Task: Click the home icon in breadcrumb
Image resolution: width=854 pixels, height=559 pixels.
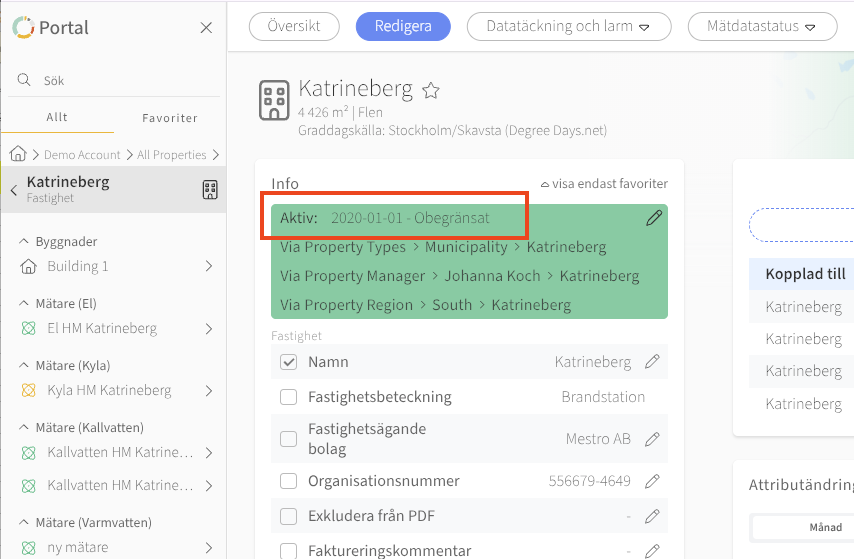Action: 17,154
